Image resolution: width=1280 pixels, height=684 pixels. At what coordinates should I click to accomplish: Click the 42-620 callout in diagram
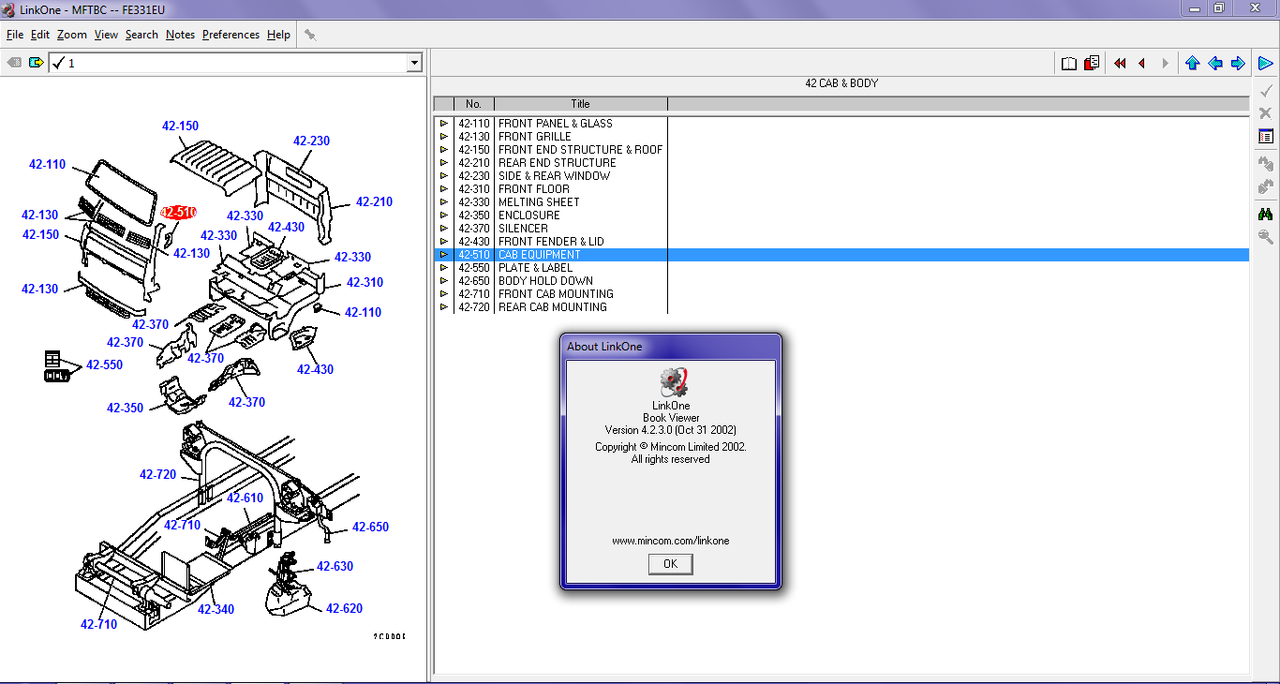tap(344, 608)
